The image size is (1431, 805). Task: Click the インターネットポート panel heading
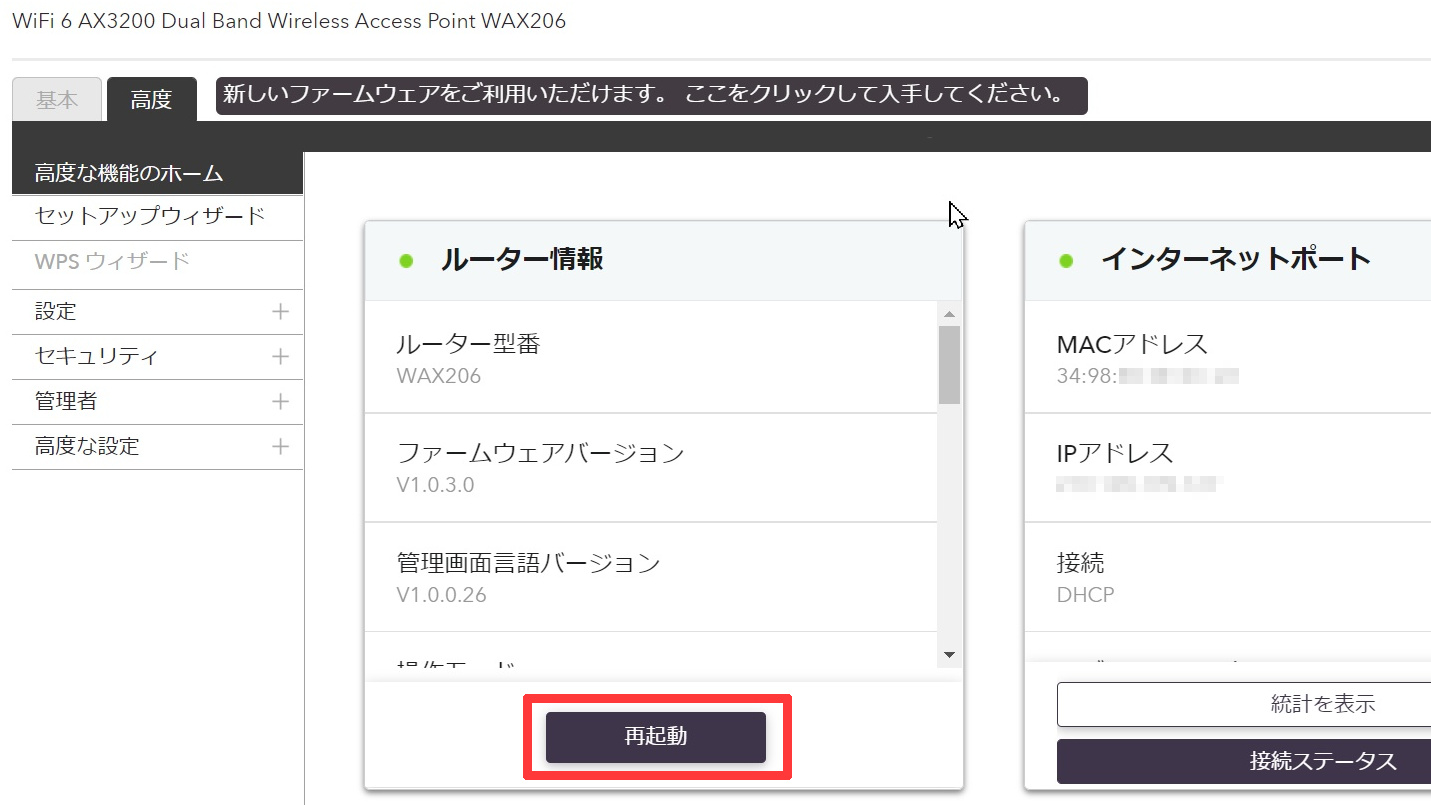coord(1236,260)
